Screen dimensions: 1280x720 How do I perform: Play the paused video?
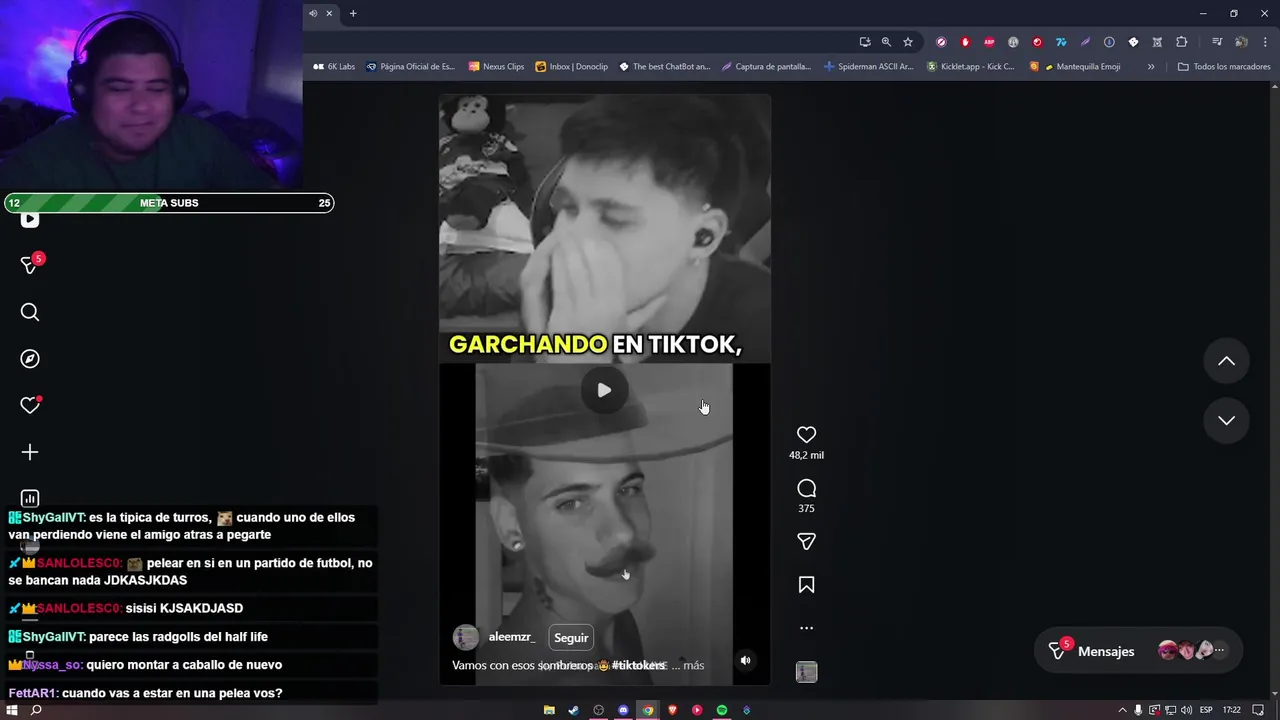coord(604,390)
